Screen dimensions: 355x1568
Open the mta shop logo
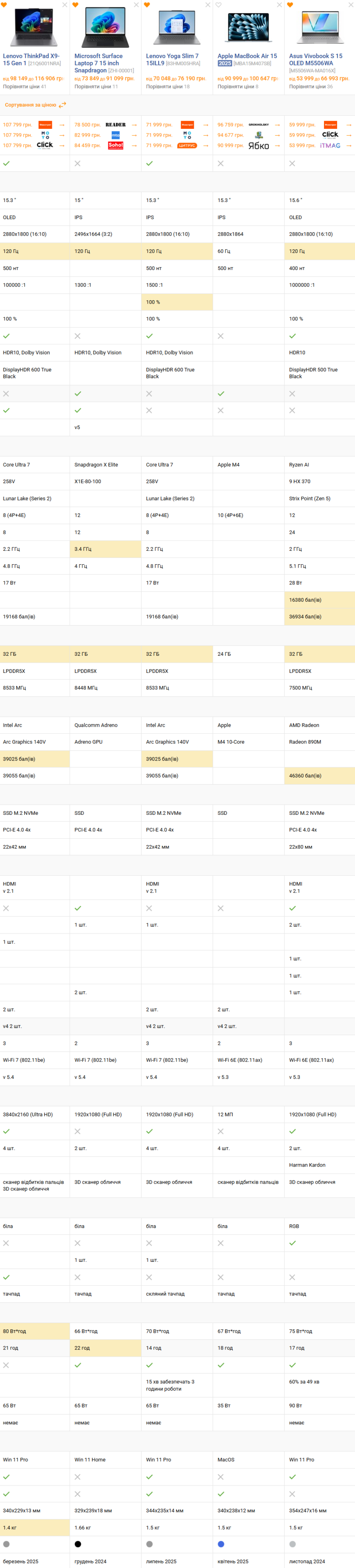[116, 135]
